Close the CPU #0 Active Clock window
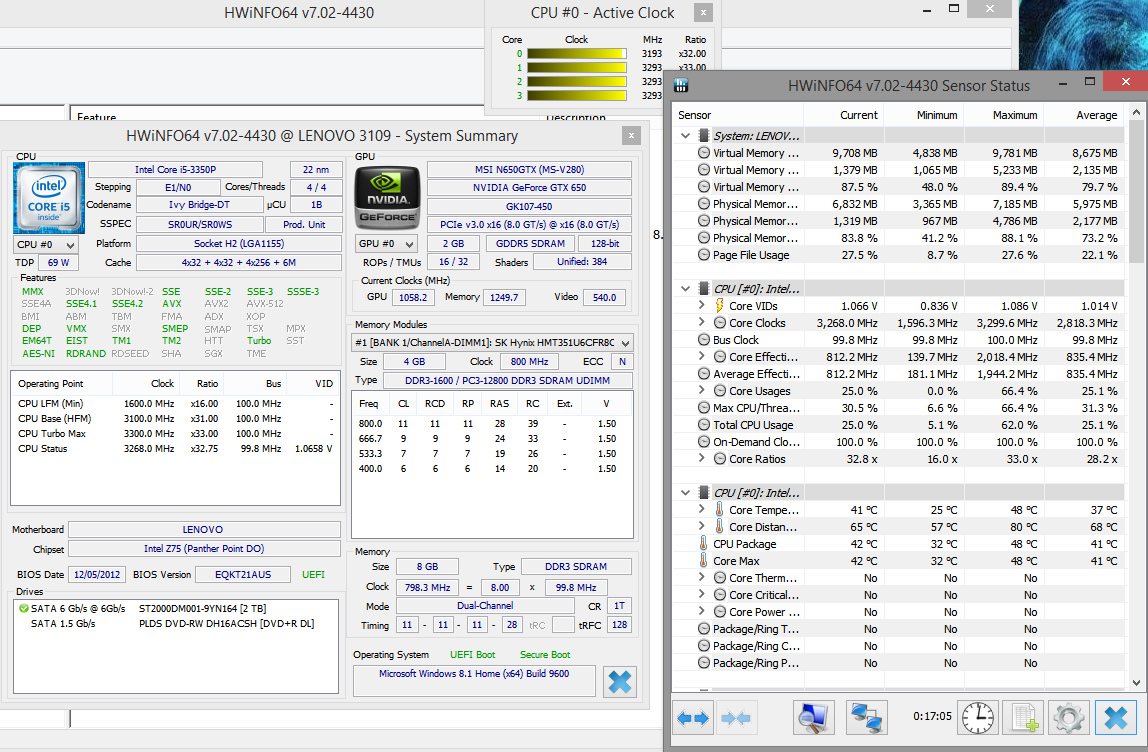This screenshot has width=1148, height=752. click(703, 12)
